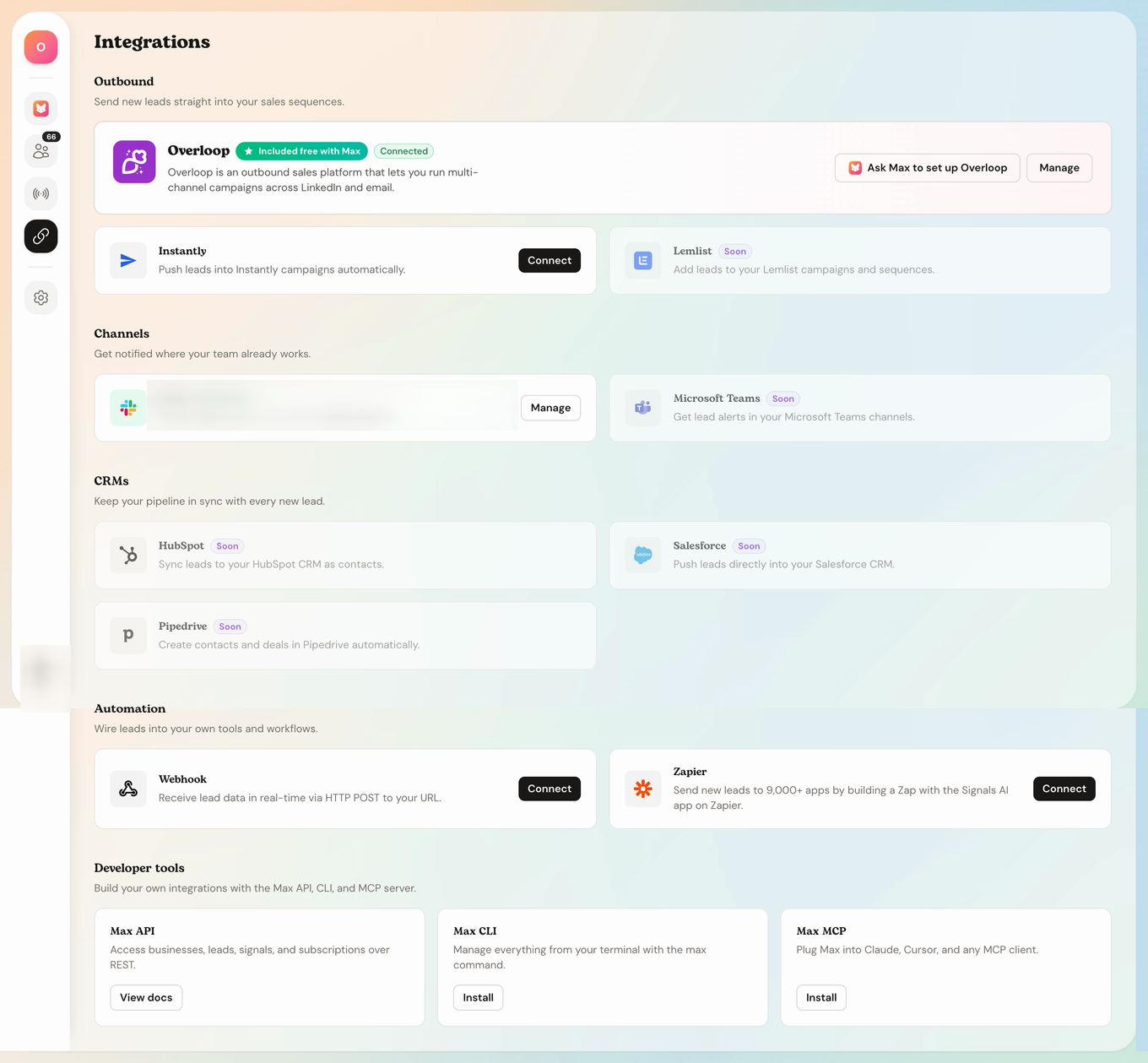
Task: Connect the Zapier integration
Action: (x=1064, y=789)
